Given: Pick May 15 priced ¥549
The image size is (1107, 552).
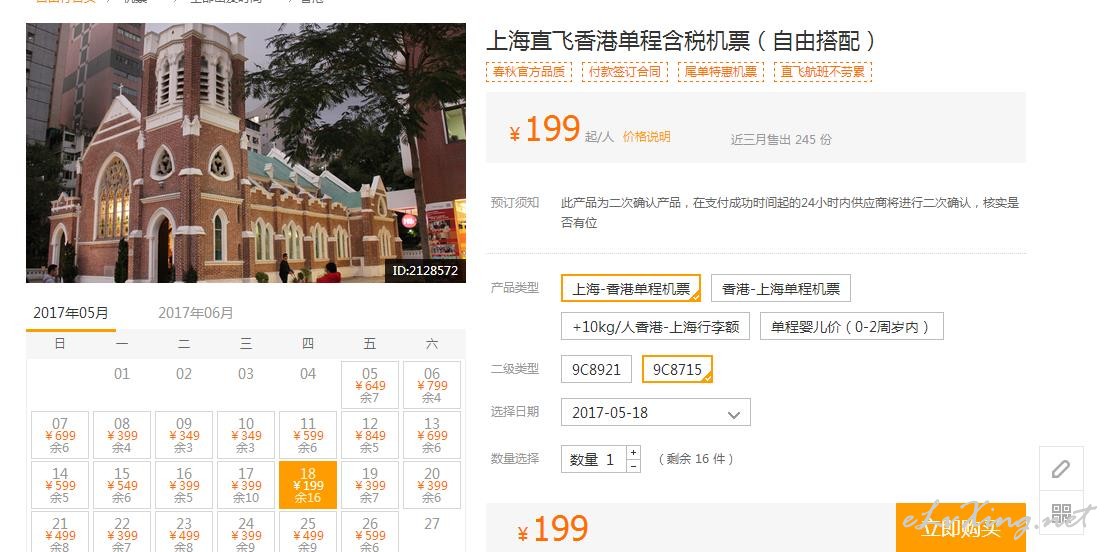Looking at the screenshot, I should (122, 485).
